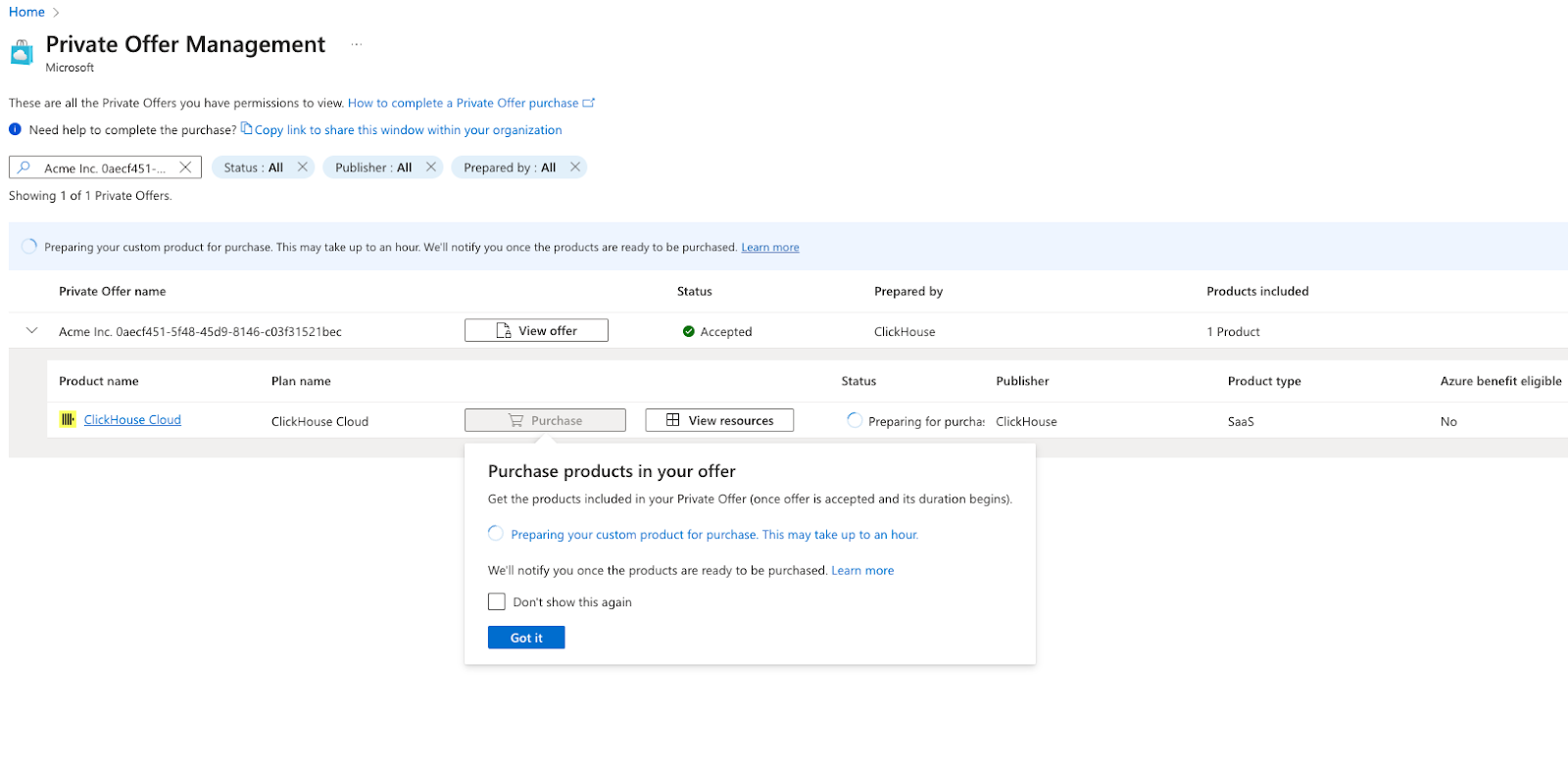1568x761 pixels.
Task: Collapse the Acme Inc. private offer row
Action: coord(31,331)
